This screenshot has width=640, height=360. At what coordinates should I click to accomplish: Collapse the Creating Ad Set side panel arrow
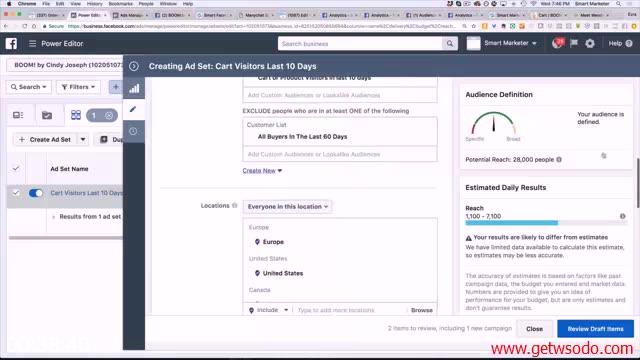coord(134,66)
